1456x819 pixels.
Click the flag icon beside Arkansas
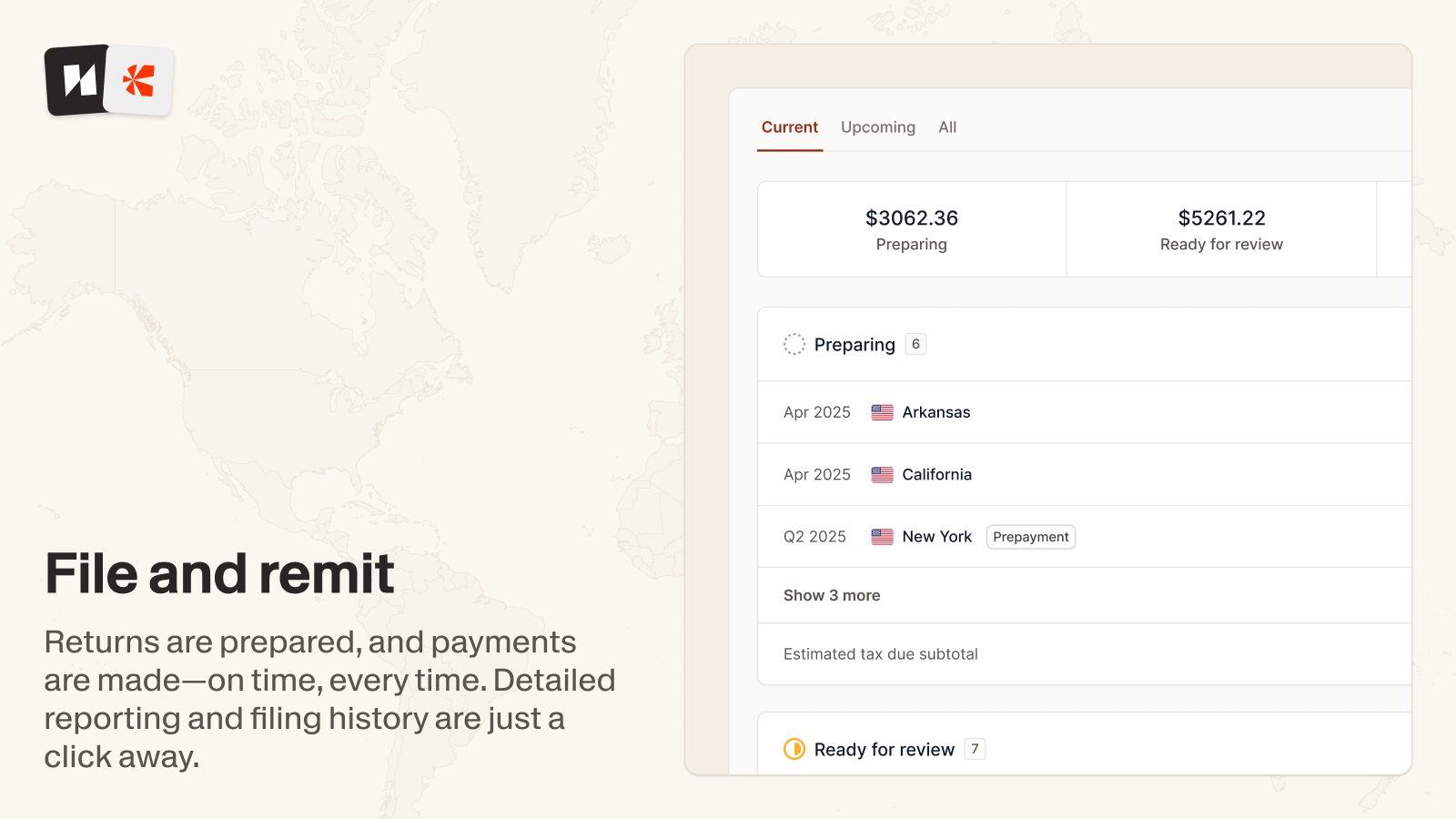point(882,412)
